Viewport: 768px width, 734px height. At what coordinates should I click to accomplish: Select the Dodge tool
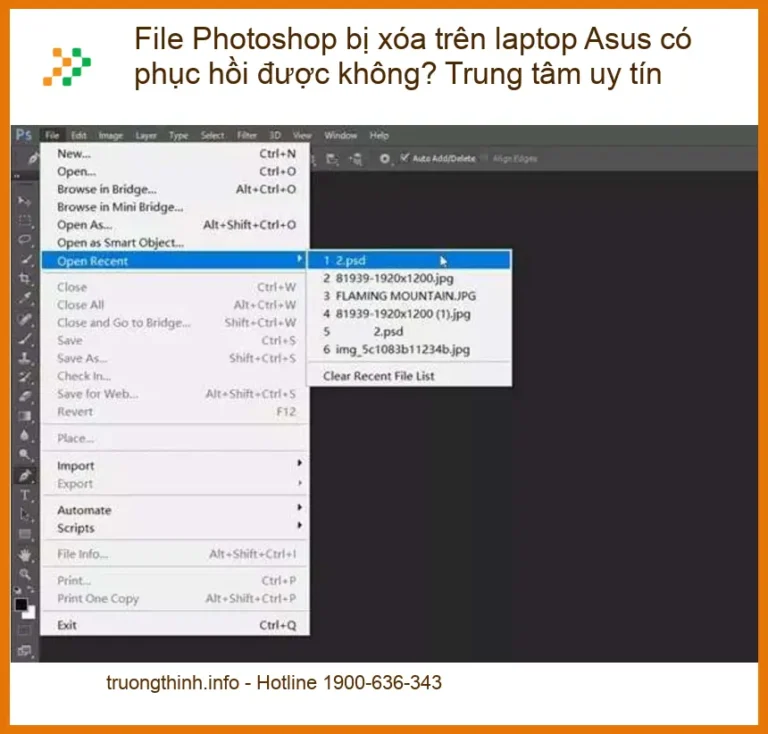coord(24,455)
